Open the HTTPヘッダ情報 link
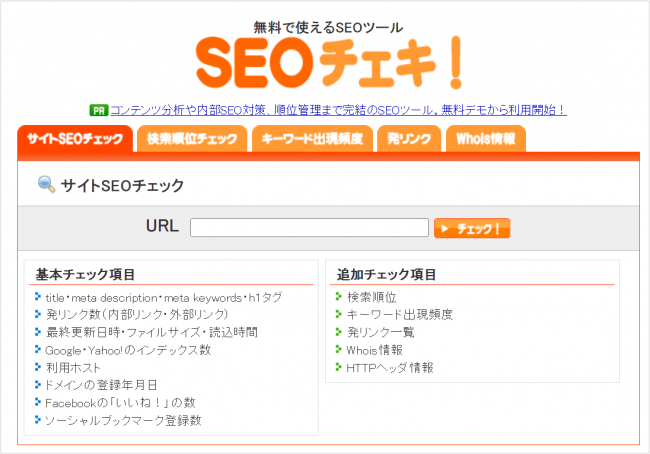650x454 pixels. tap(390, 368)
